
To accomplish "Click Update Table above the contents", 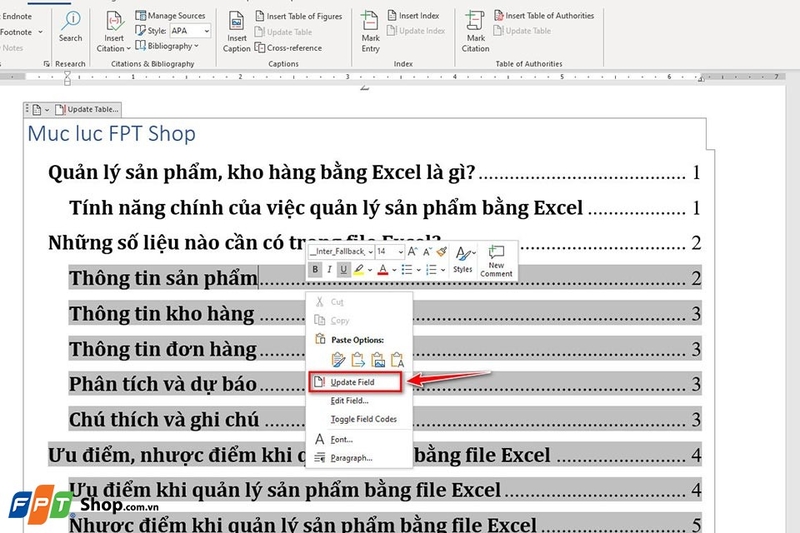I will pyautogui.click(x=87, y=109).
